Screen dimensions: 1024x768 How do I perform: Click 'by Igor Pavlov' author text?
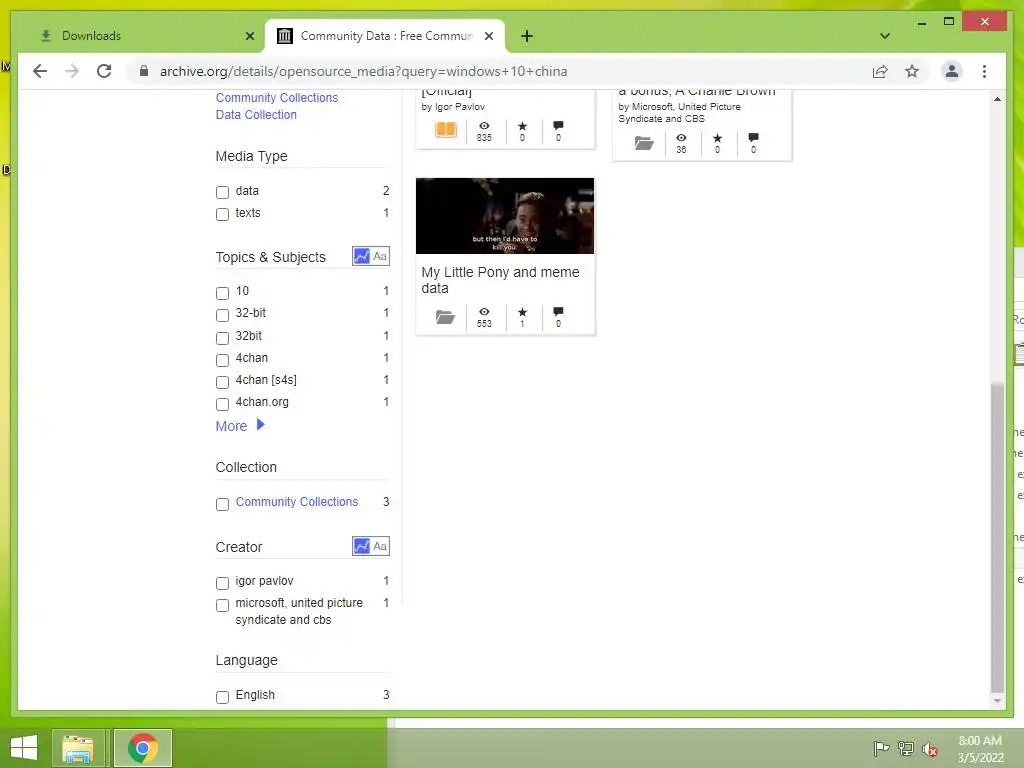(453, 106)
